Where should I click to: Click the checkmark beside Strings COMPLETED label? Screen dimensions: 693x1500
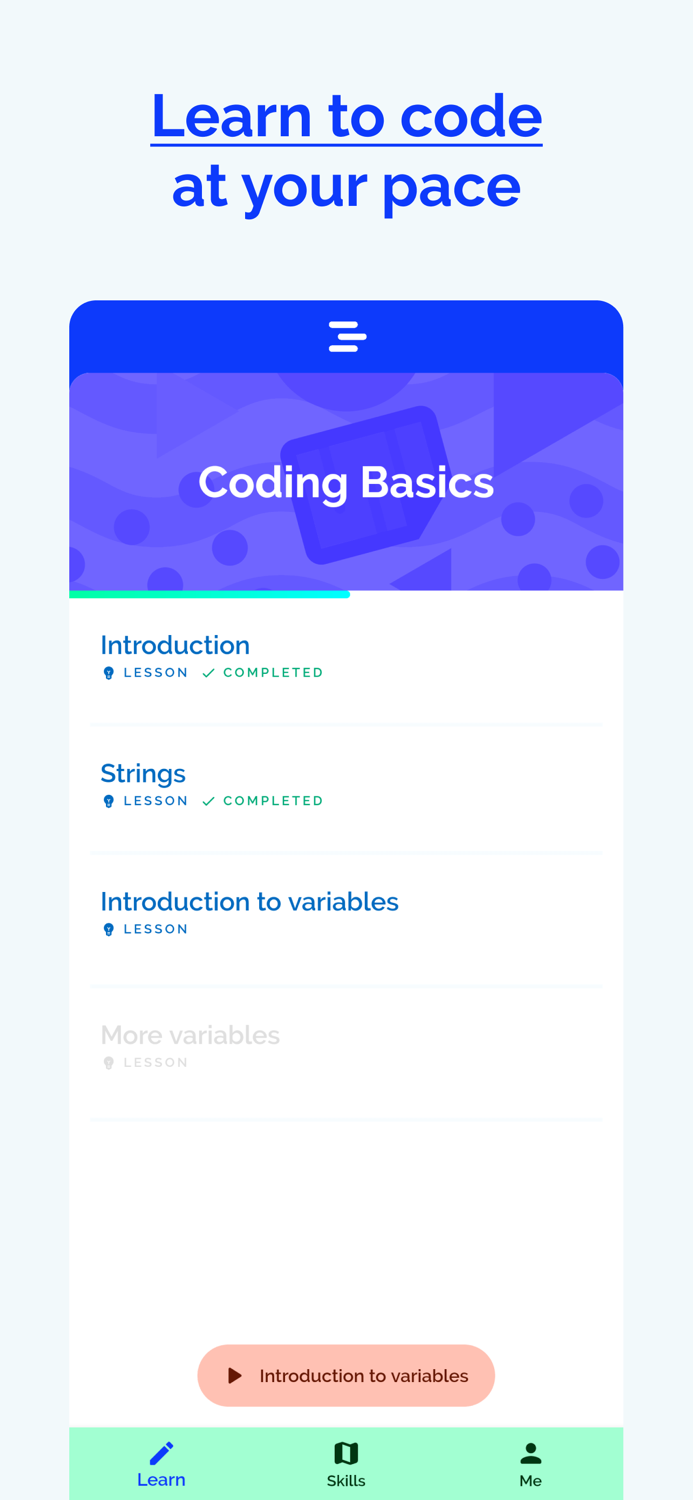tap(207, 800)
